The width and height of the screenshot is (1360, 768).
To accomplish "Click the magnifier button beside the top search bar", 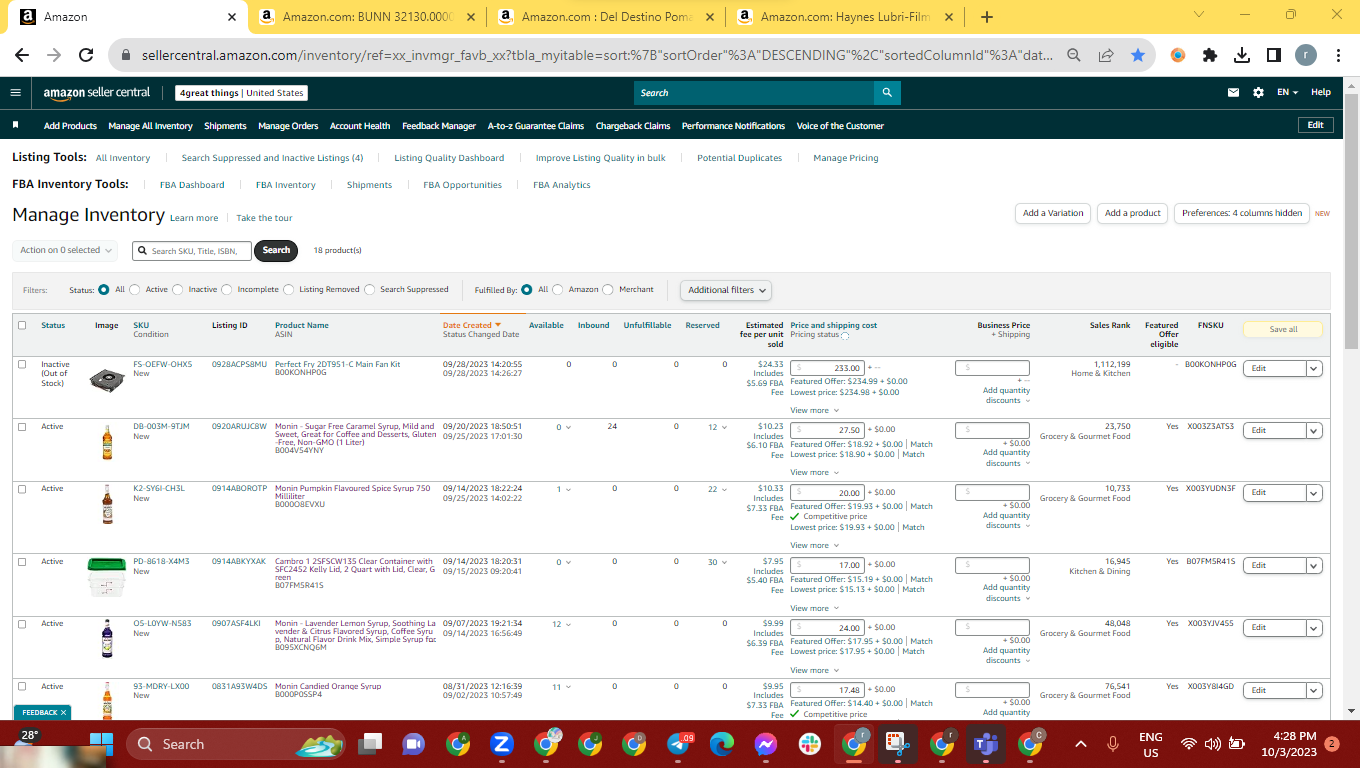I will [x=887, y=93].
